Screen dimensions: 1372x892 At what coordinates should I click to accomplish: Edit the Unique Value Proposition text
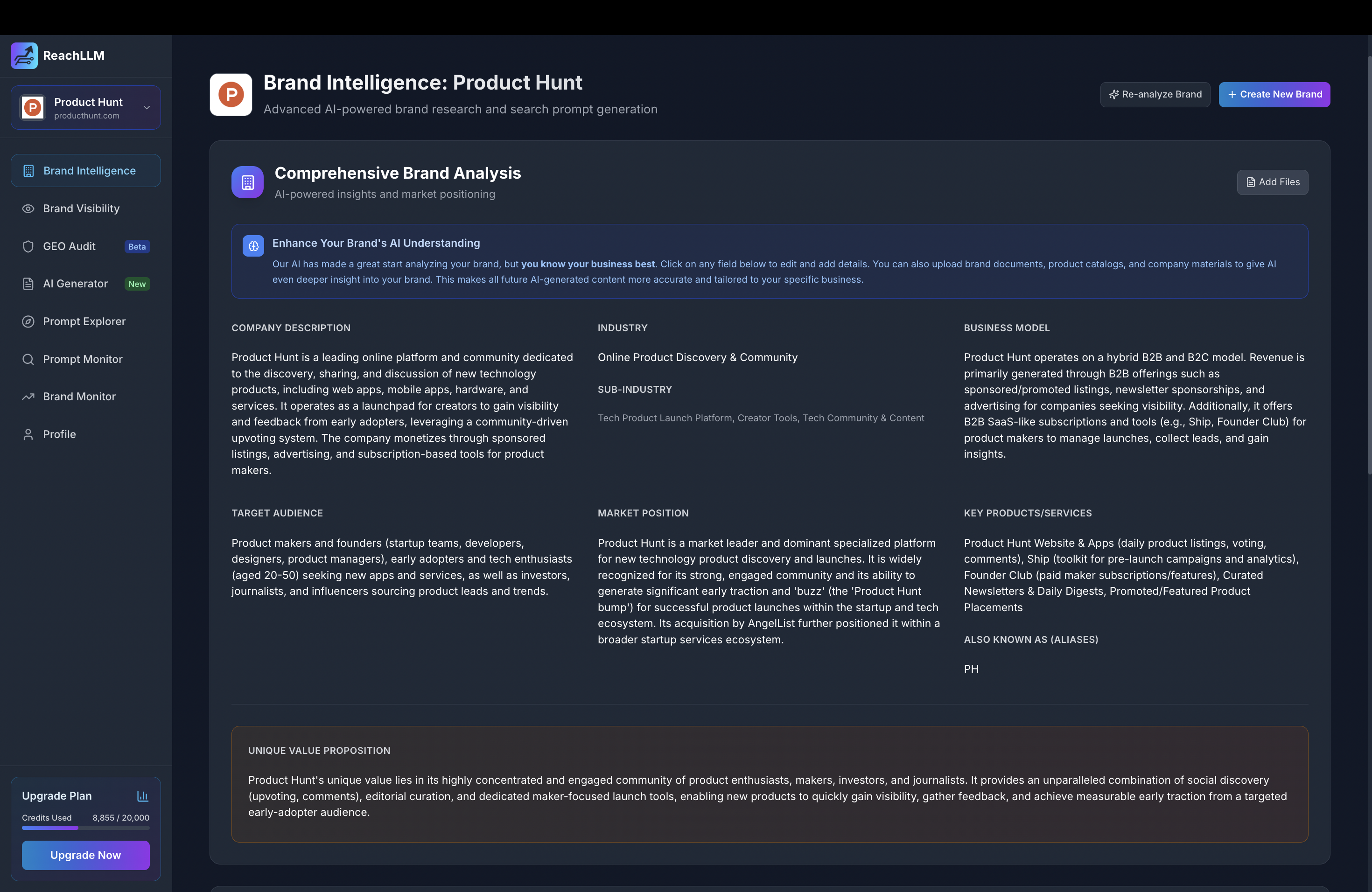767,796
